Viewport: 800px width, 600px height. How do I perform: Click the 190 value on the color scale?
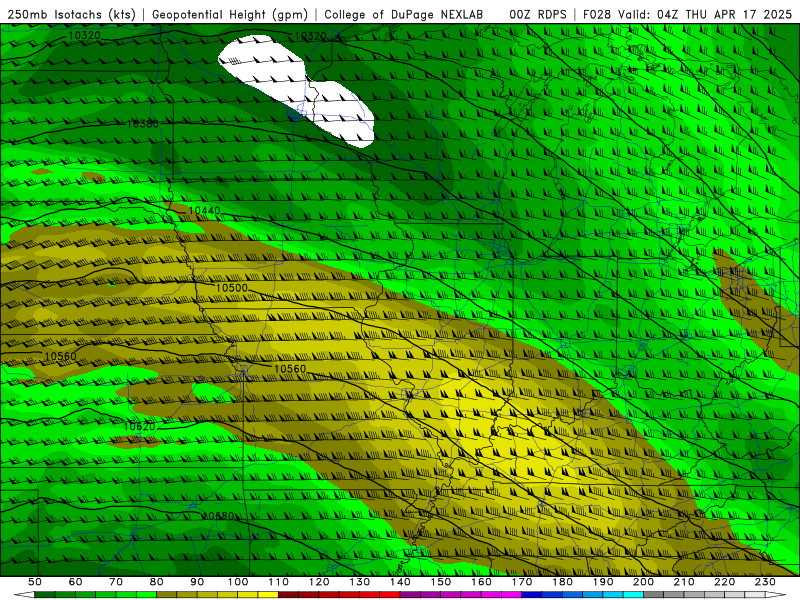click(x=603, y=582)
